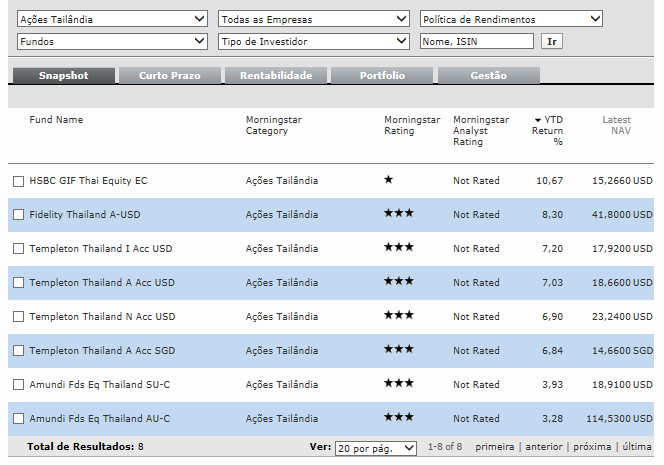664x465 pixels.
Task: Click Total de Resultados: 8 text
Action: click(x=85, y=447)
